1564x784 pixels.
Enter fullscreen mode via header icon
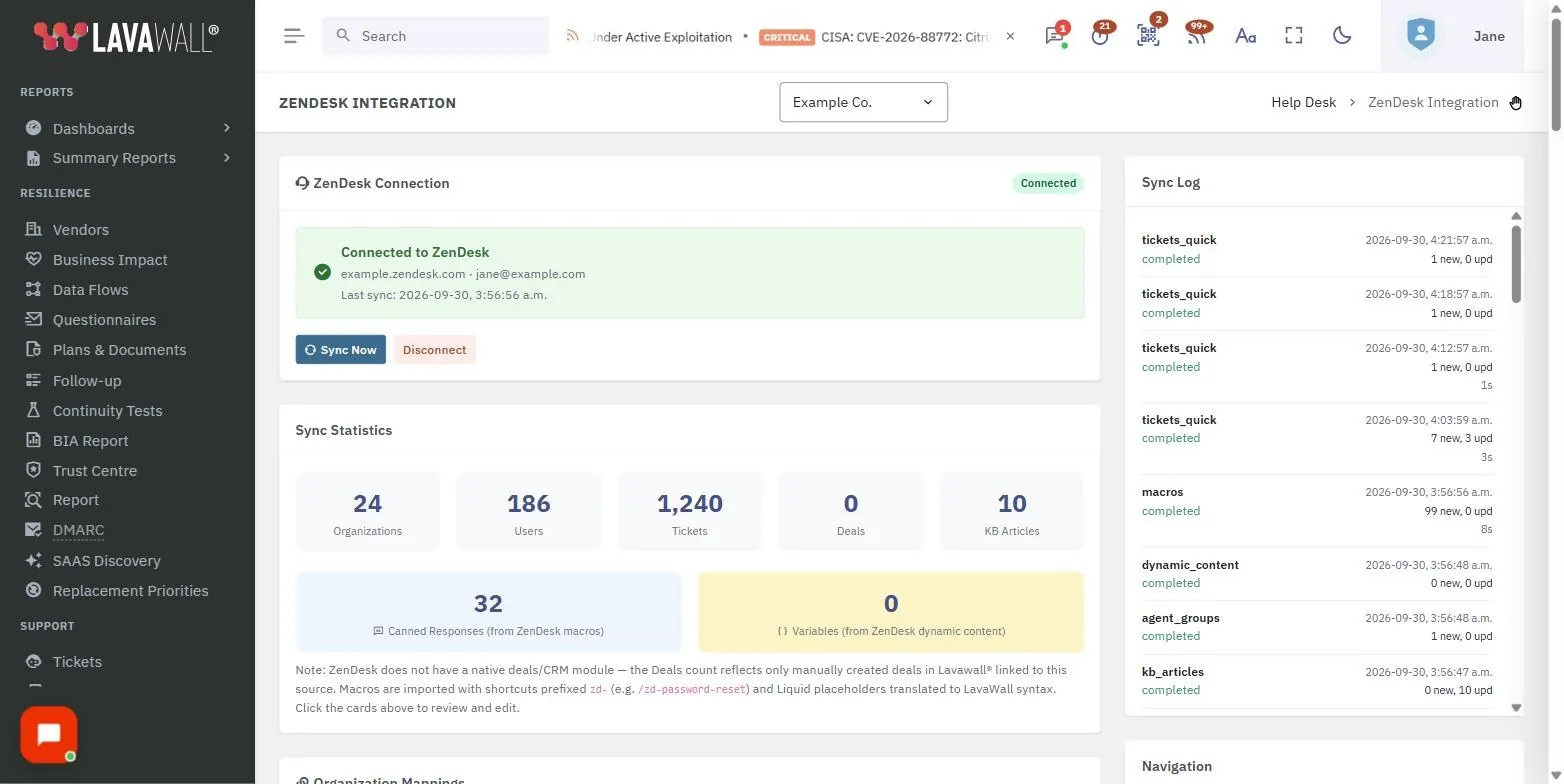click(x=1294, y=36)
